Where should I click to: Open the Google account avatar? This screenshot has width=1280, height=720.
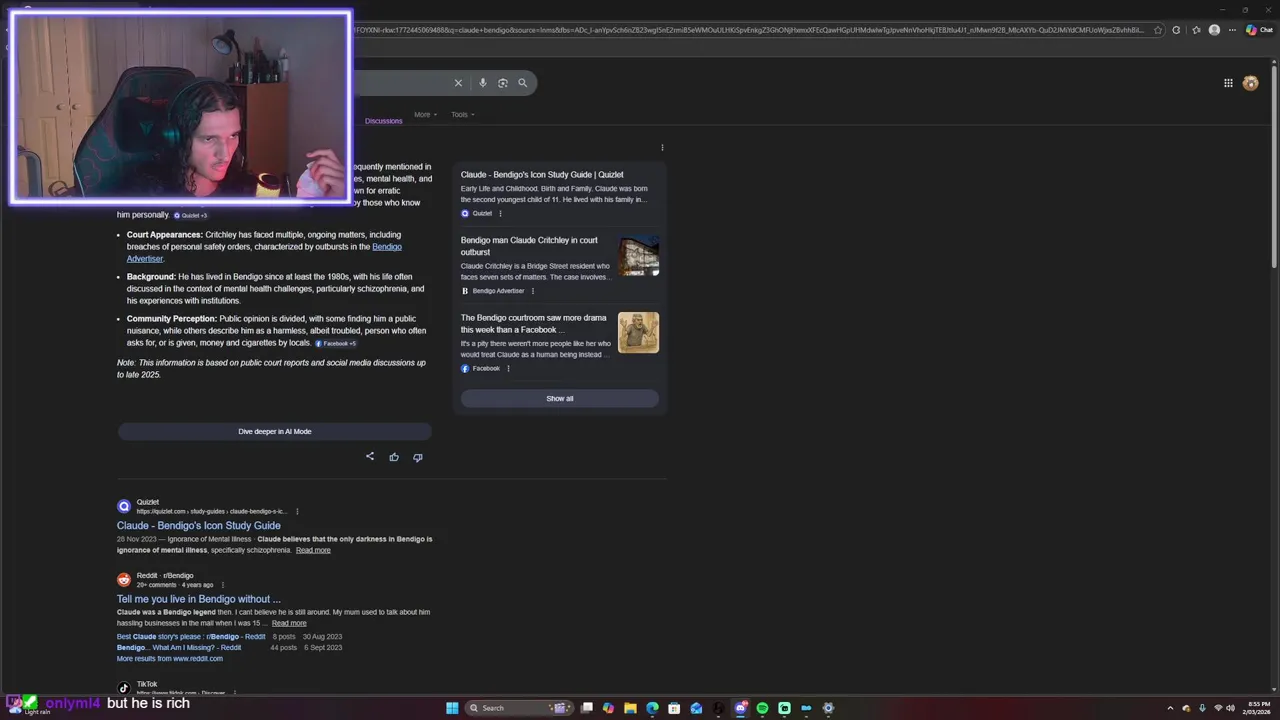click(1250, 83)
